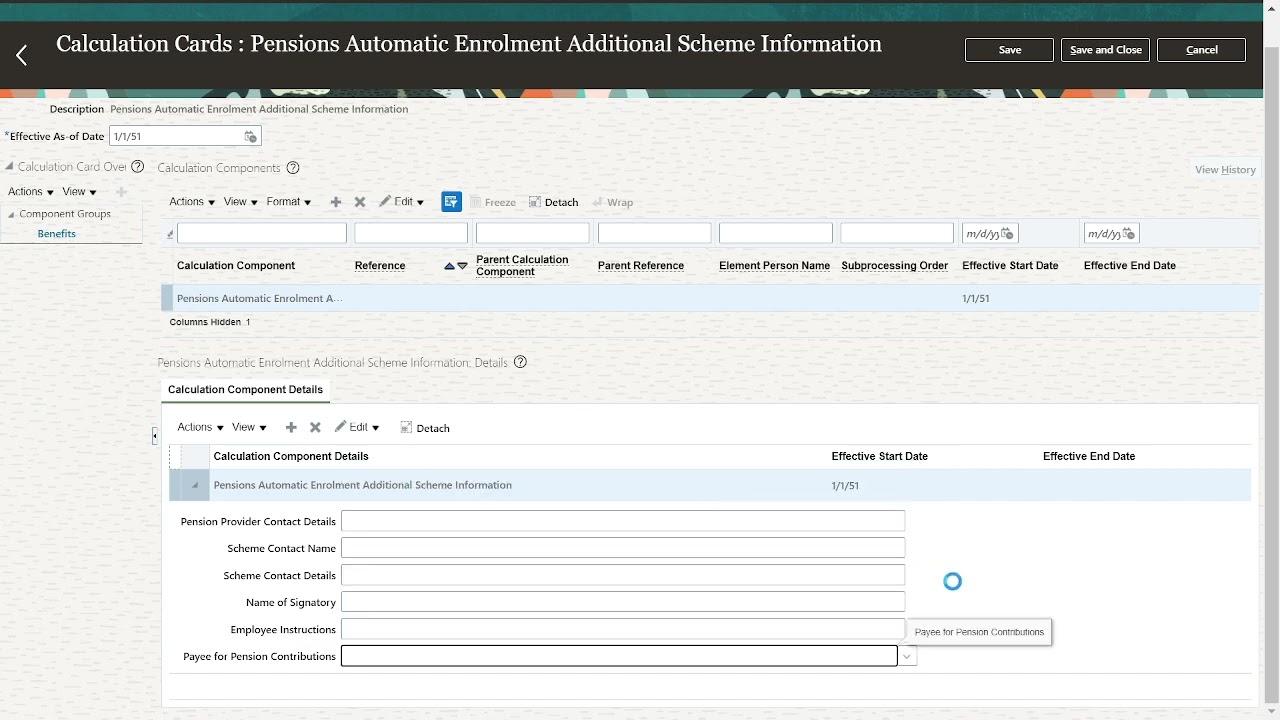Collapse the Calculation Card Overview section
This screenshot has width=1280, height=720.
10,167
